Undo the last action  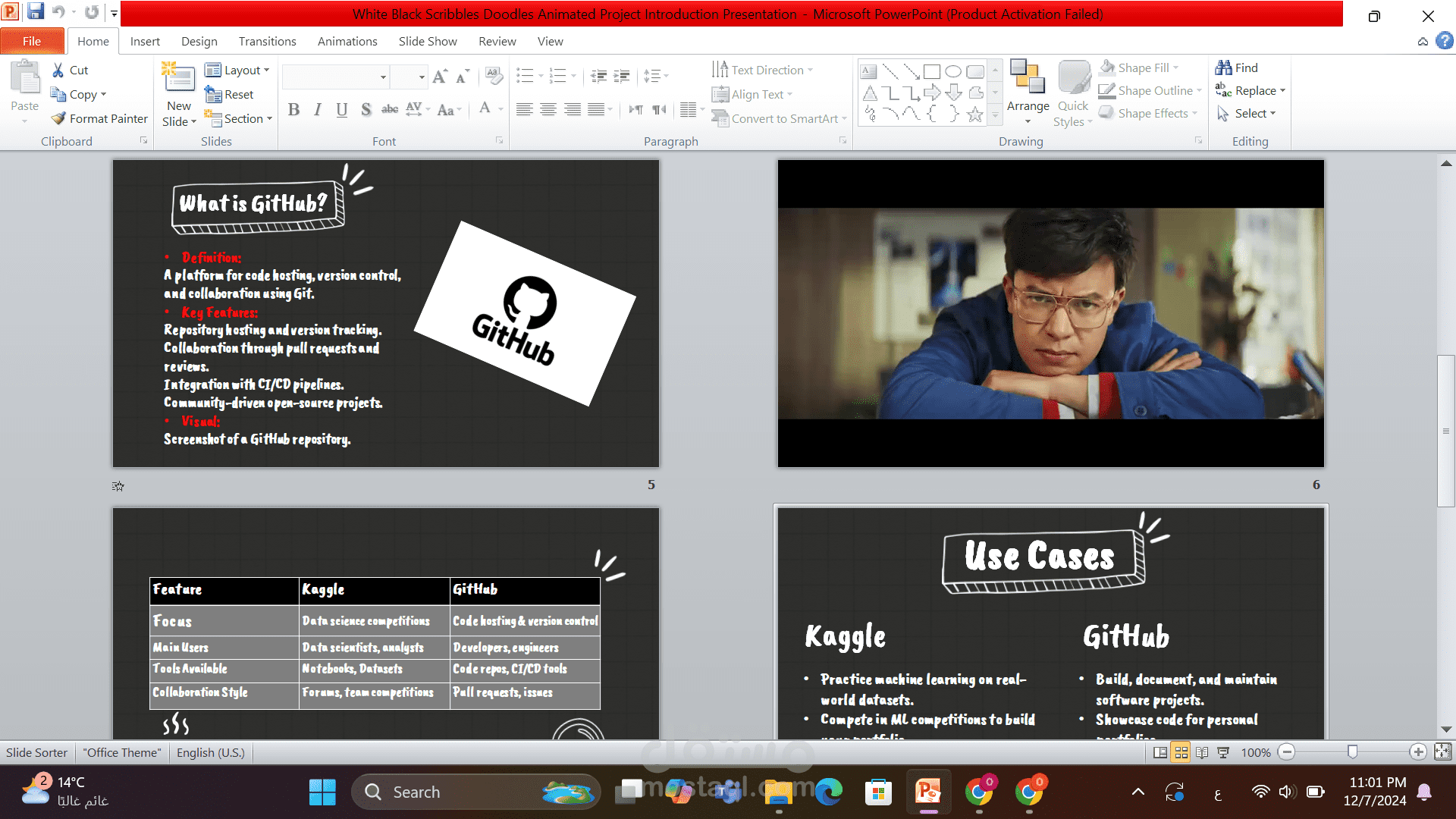tap(58, 12)
